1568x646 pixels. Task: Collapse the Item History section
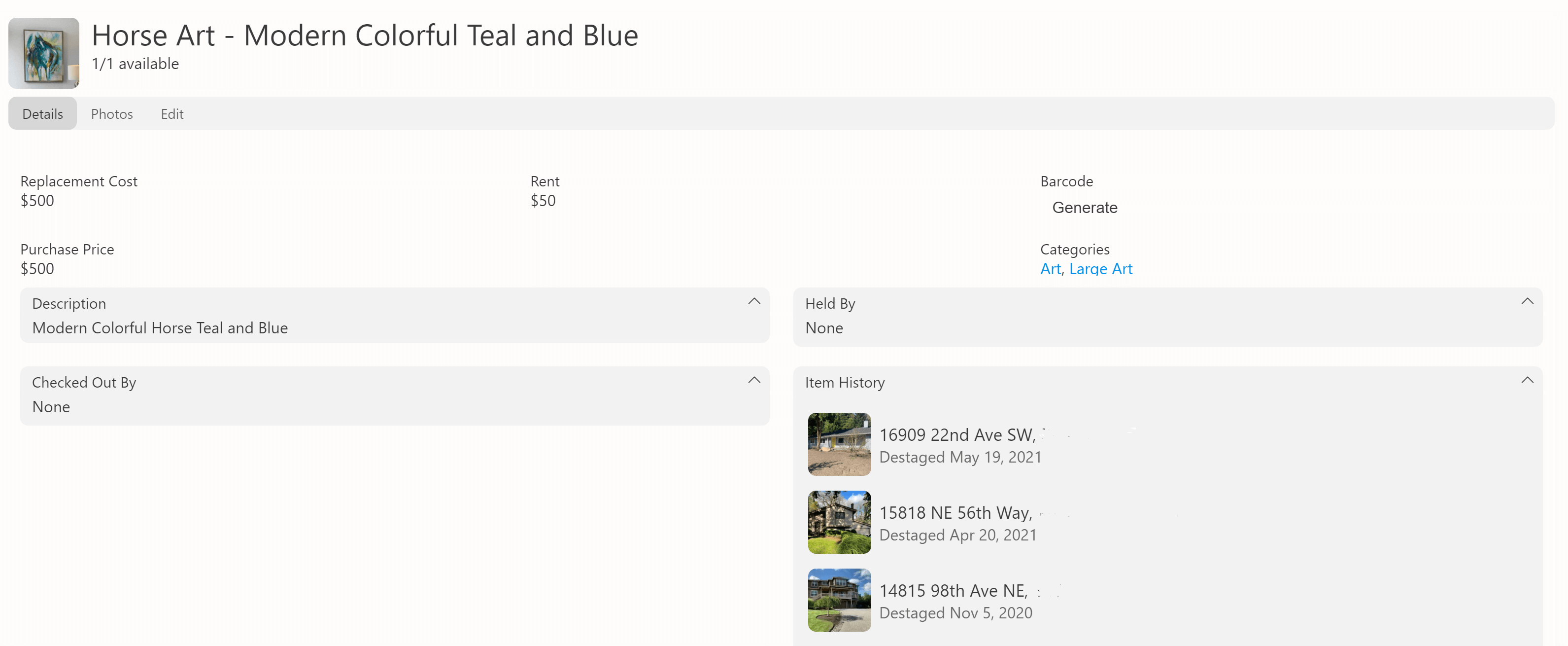pos(1527,380)
